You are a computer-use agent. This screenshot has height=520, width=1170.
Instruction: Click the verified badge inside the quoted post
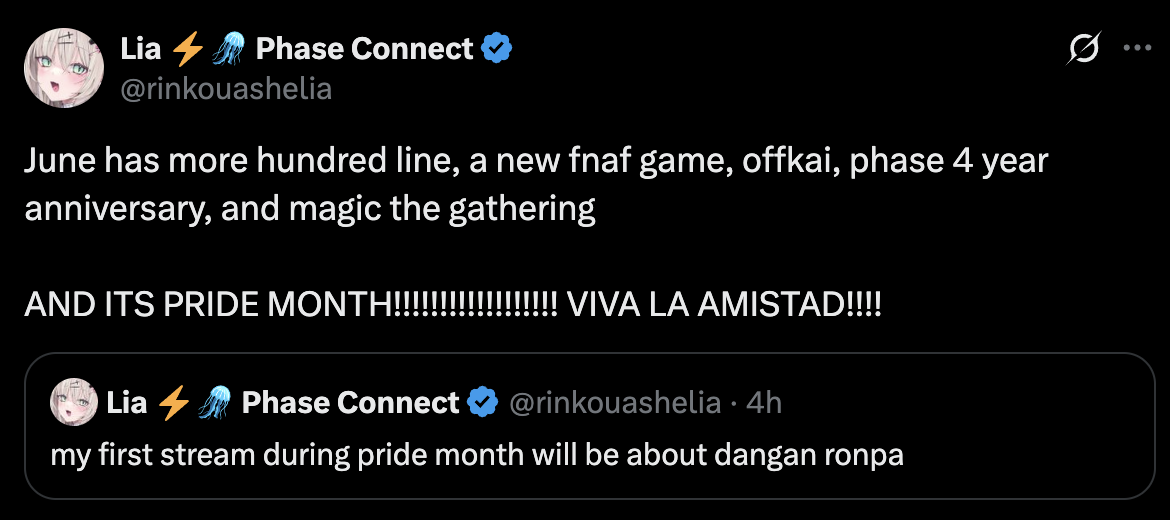[483, 403]
